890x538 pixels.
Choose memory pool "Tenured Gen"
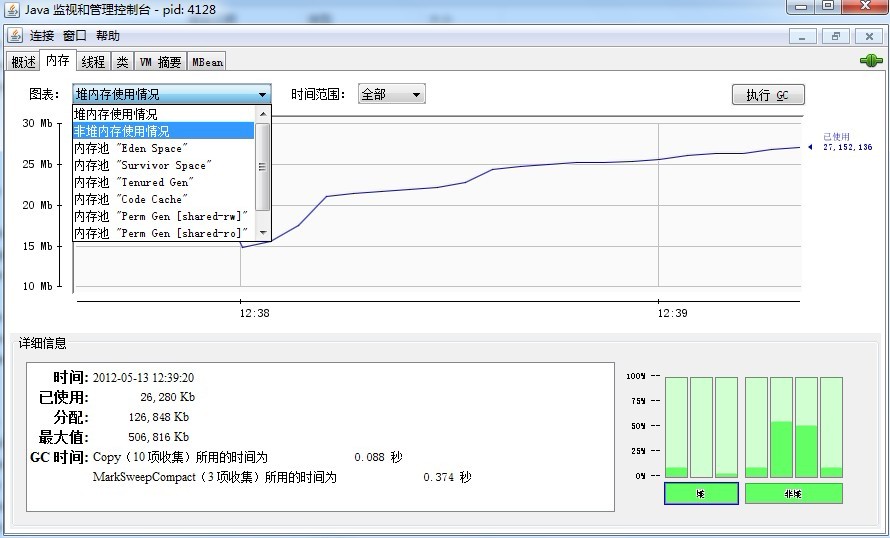click(163, 182)
